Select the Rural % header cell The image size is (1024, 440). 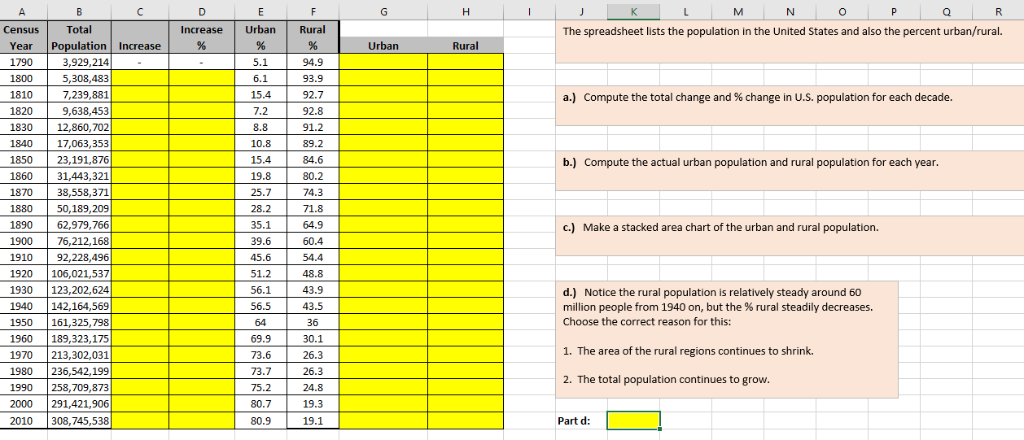click(313, 37)
